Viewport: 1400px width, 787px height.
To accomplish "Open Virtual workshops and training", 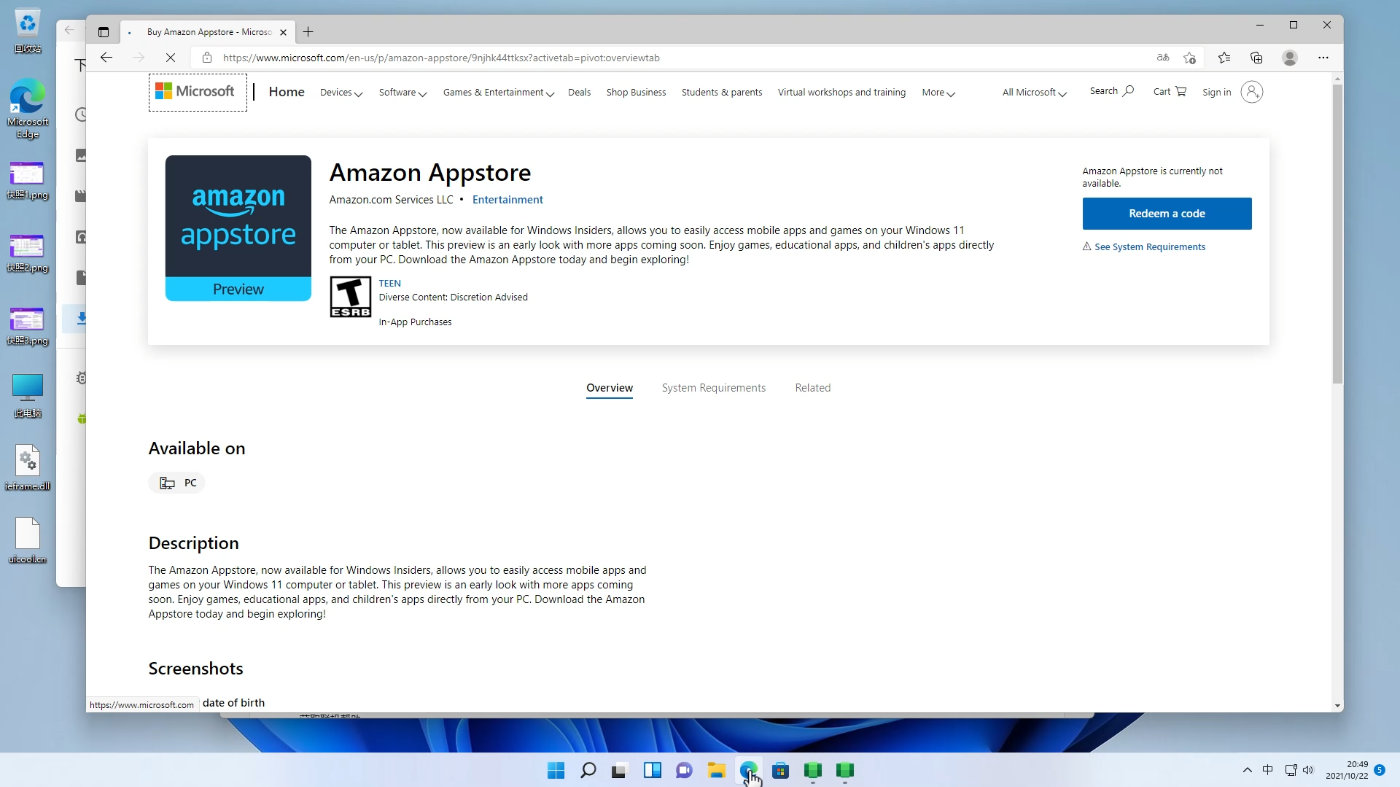I will pos(842,92).
